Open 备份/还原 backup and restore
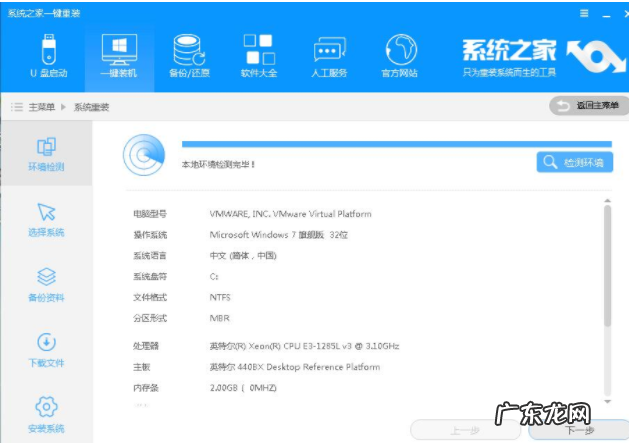 coord(189,56)
